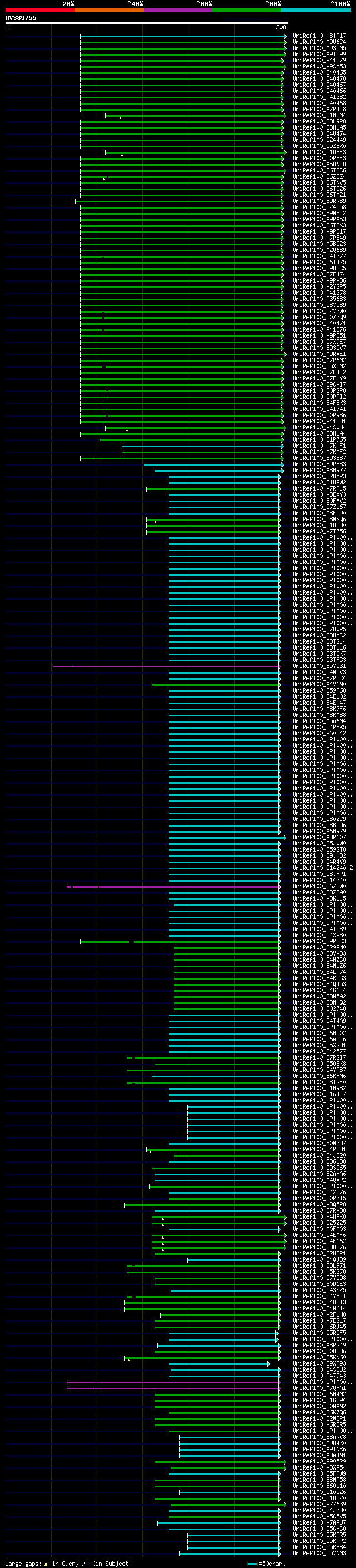Click hit label UniRef100_C5KH84

[x=319, y=1547]
